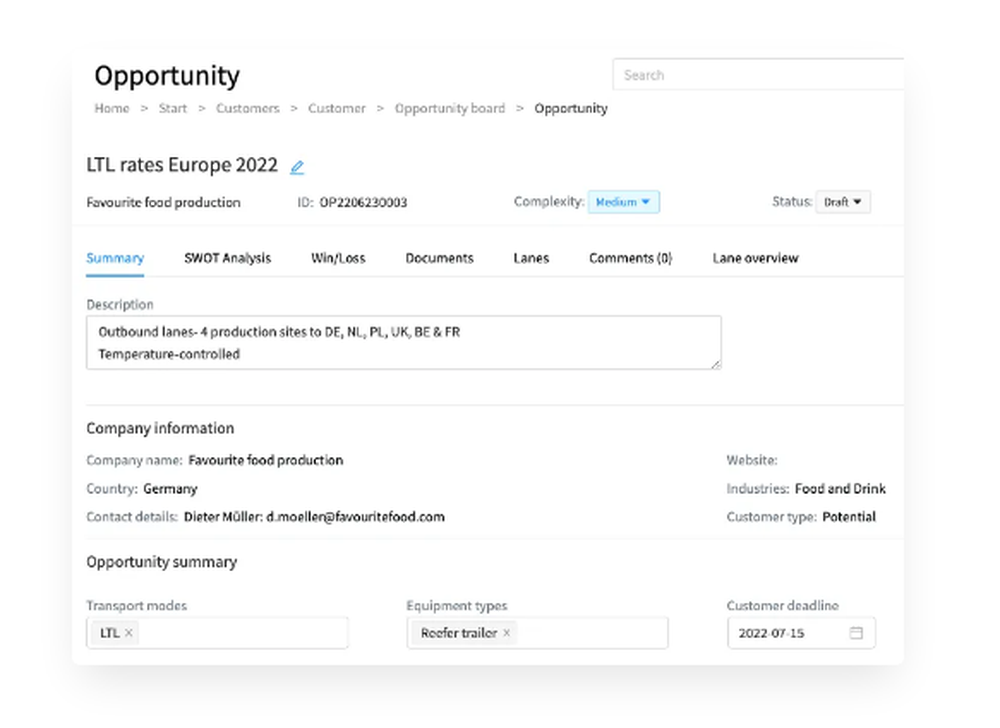This screenshot has width=1000, height=728.
Task: Click the pencil icon to edit opportunity title
Action: point(296,165)
